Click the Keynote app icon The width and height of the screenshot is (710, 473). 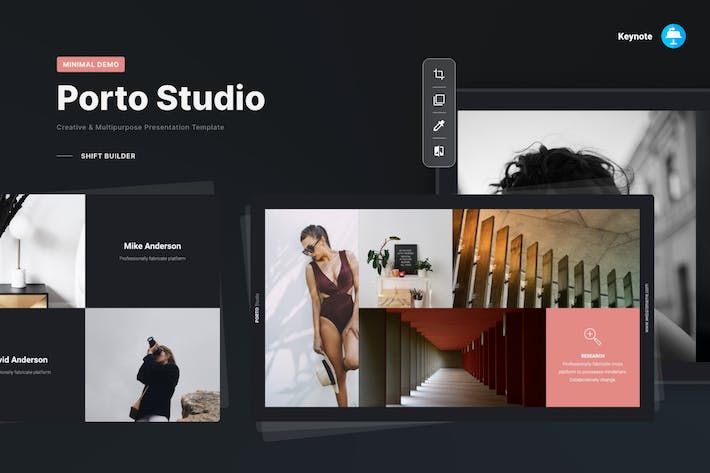click(x=673, y=36)
